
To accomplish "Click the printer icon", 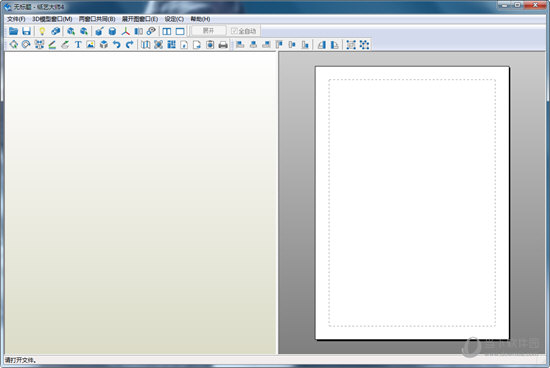I will (223, 45).
